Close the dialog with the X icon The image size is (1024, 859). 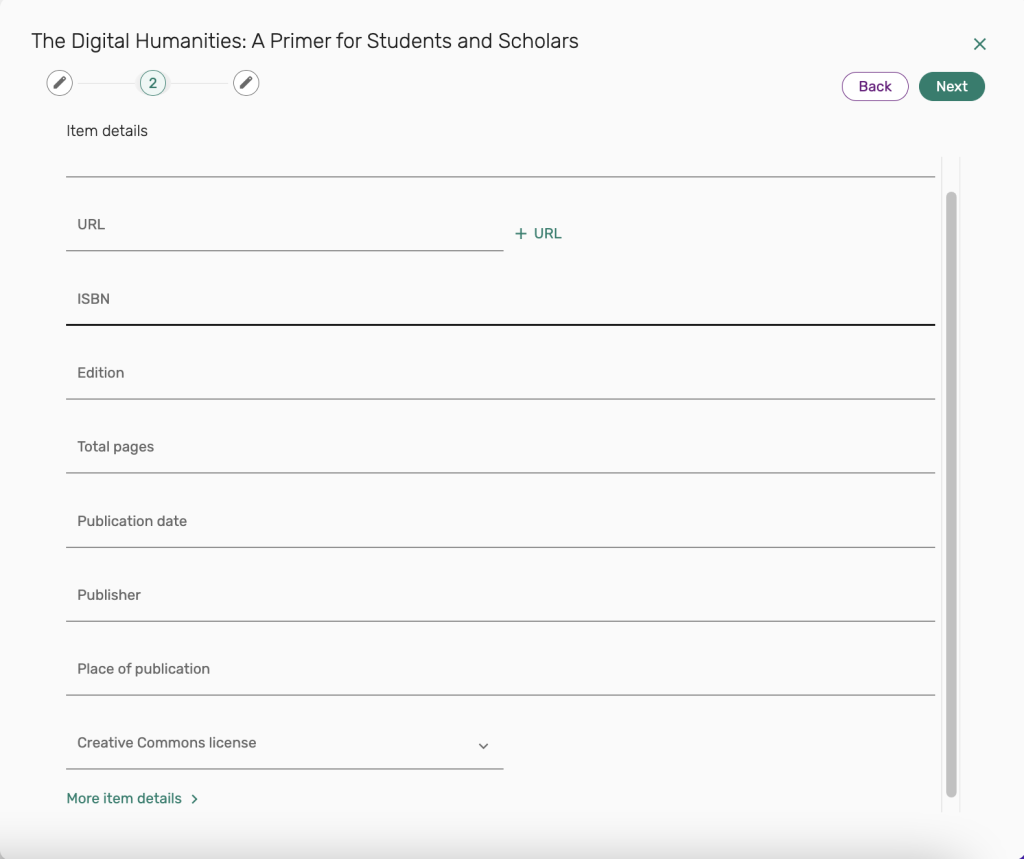(x=979, y=44)
